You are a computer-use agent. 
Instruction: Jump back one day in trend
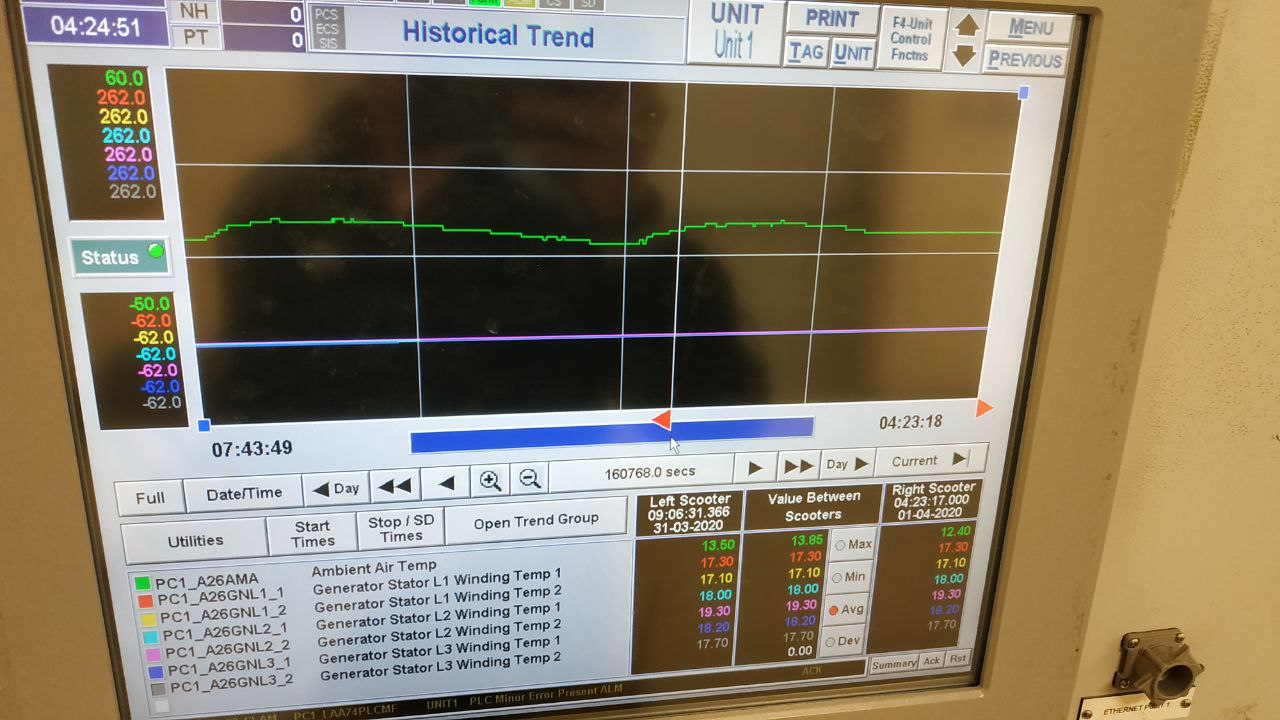[x=336, y=489]
